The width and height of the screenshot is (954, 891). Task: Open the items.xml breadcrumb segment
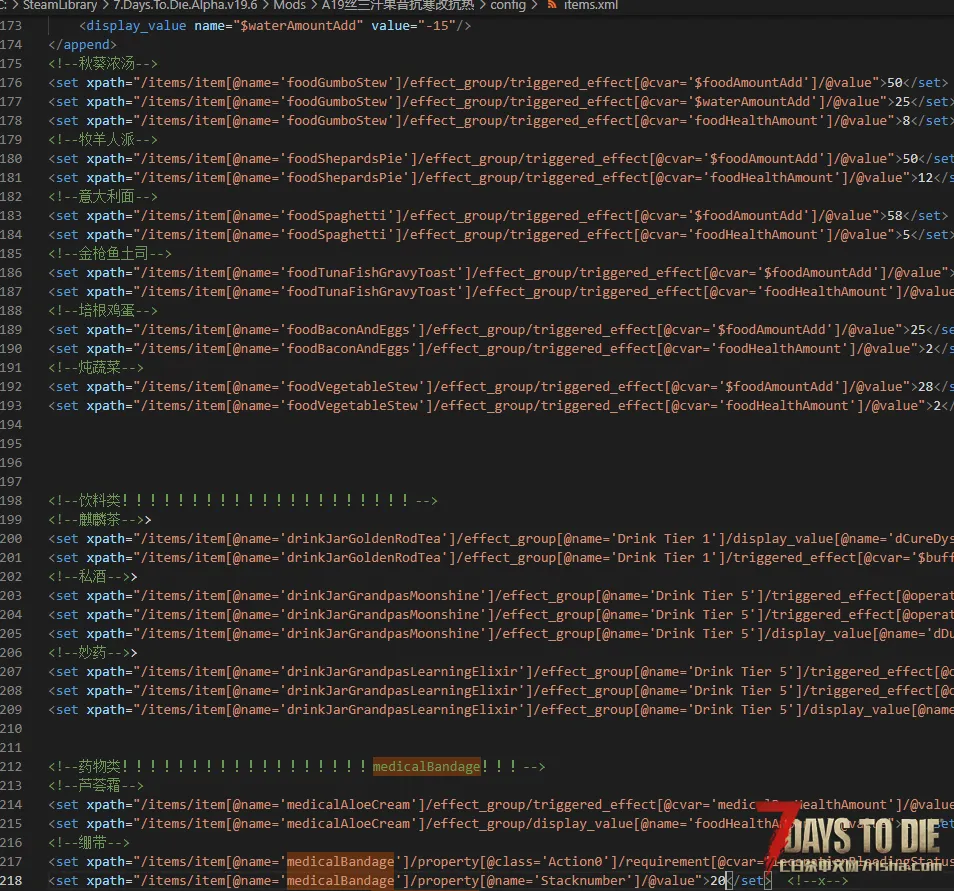tap(590, 5)
